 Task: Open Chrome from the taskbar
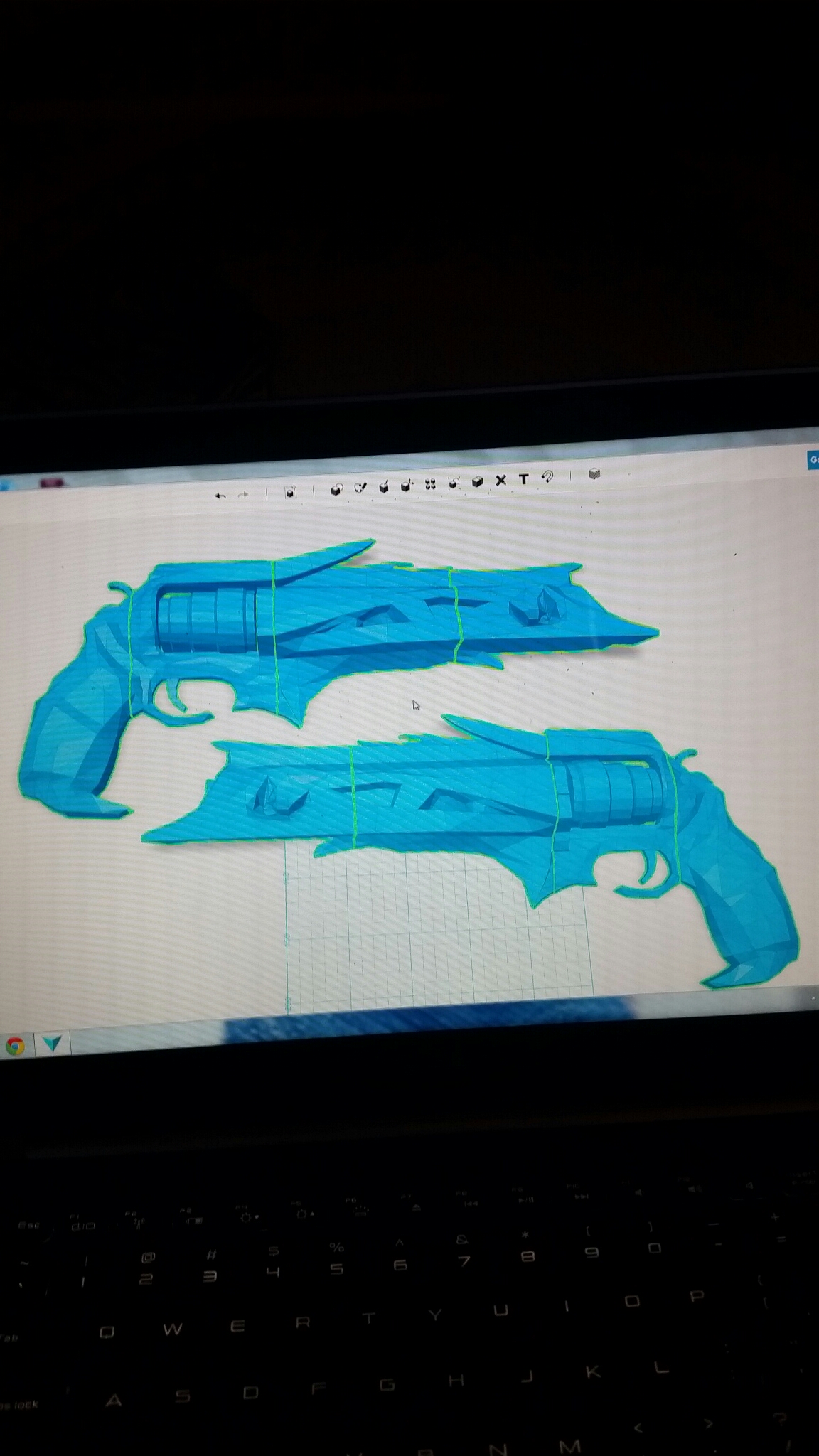point(15,1046)
